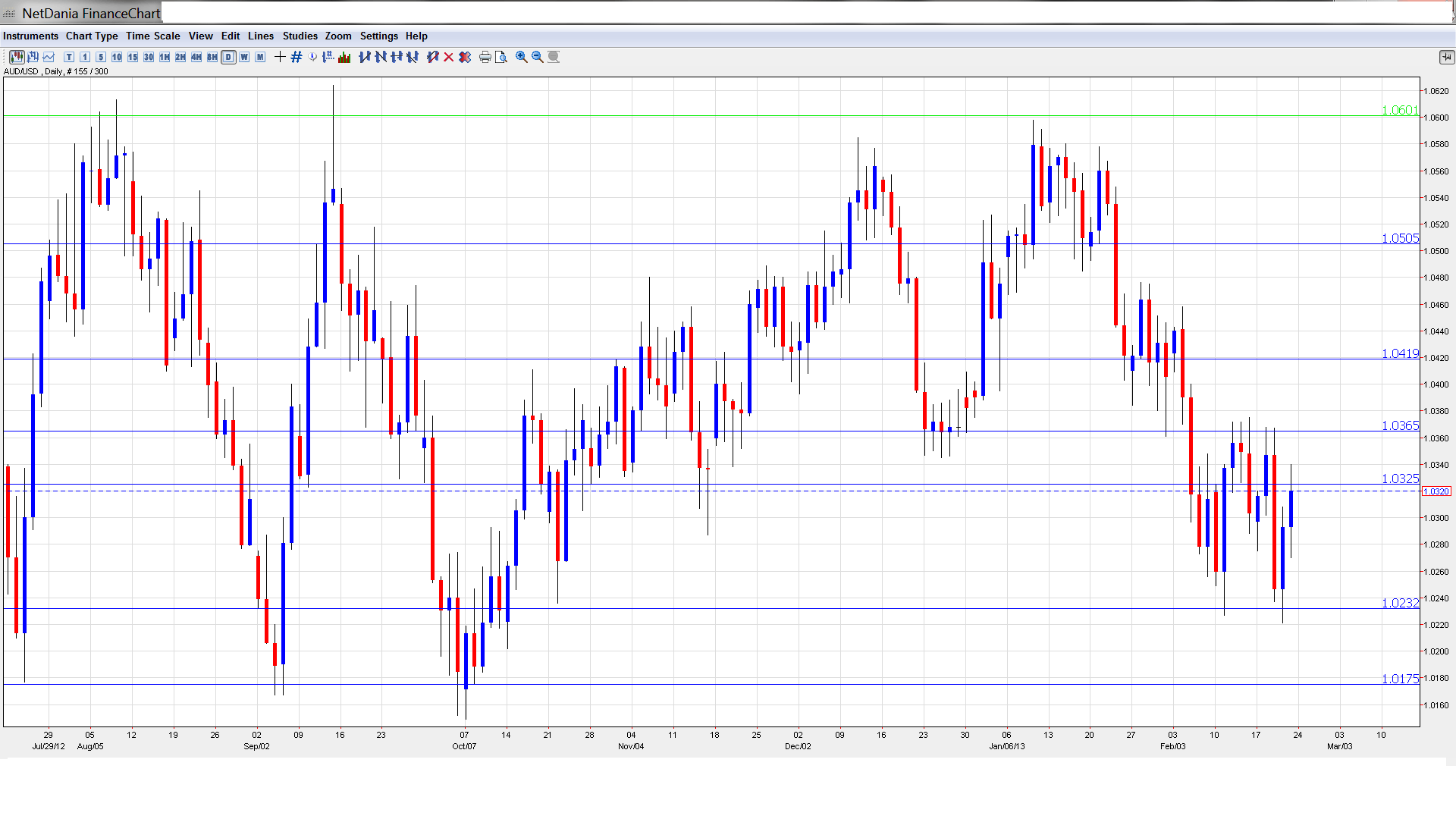Toggle chart grid icon

point(297,57)
